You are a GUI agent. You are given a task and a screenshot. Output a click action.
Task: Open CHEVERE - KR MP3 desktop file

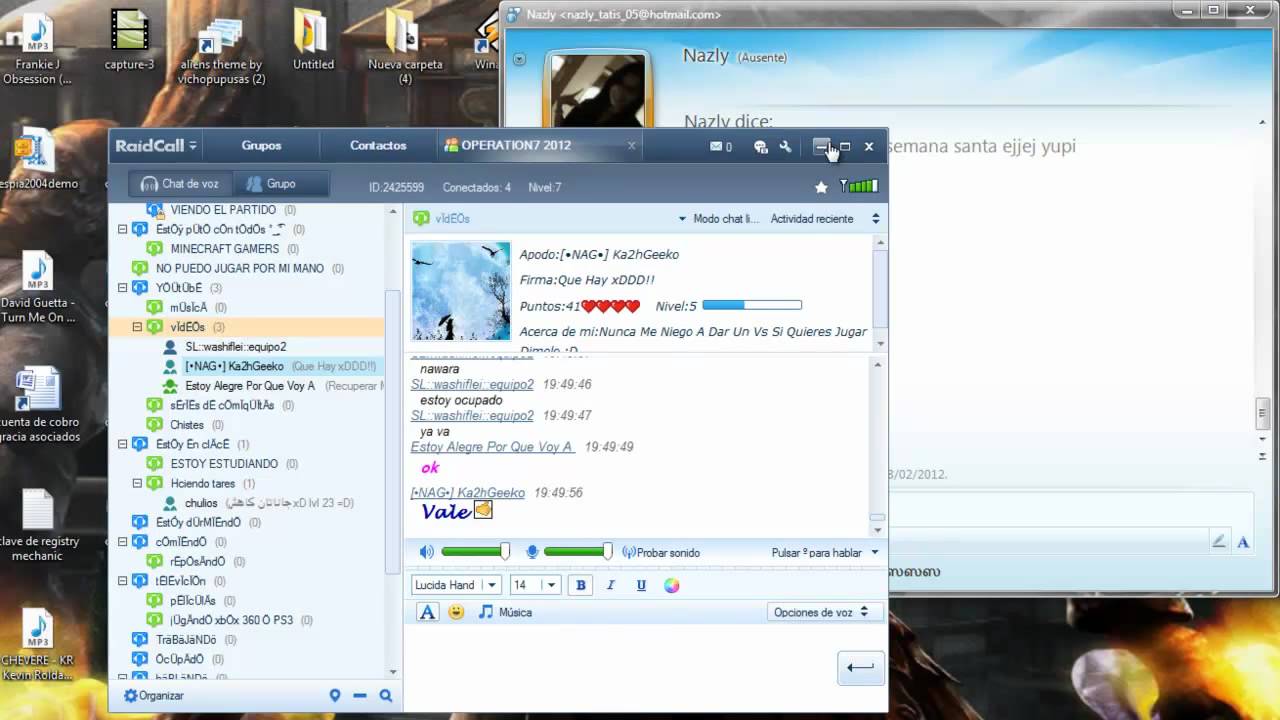point(38,646)
